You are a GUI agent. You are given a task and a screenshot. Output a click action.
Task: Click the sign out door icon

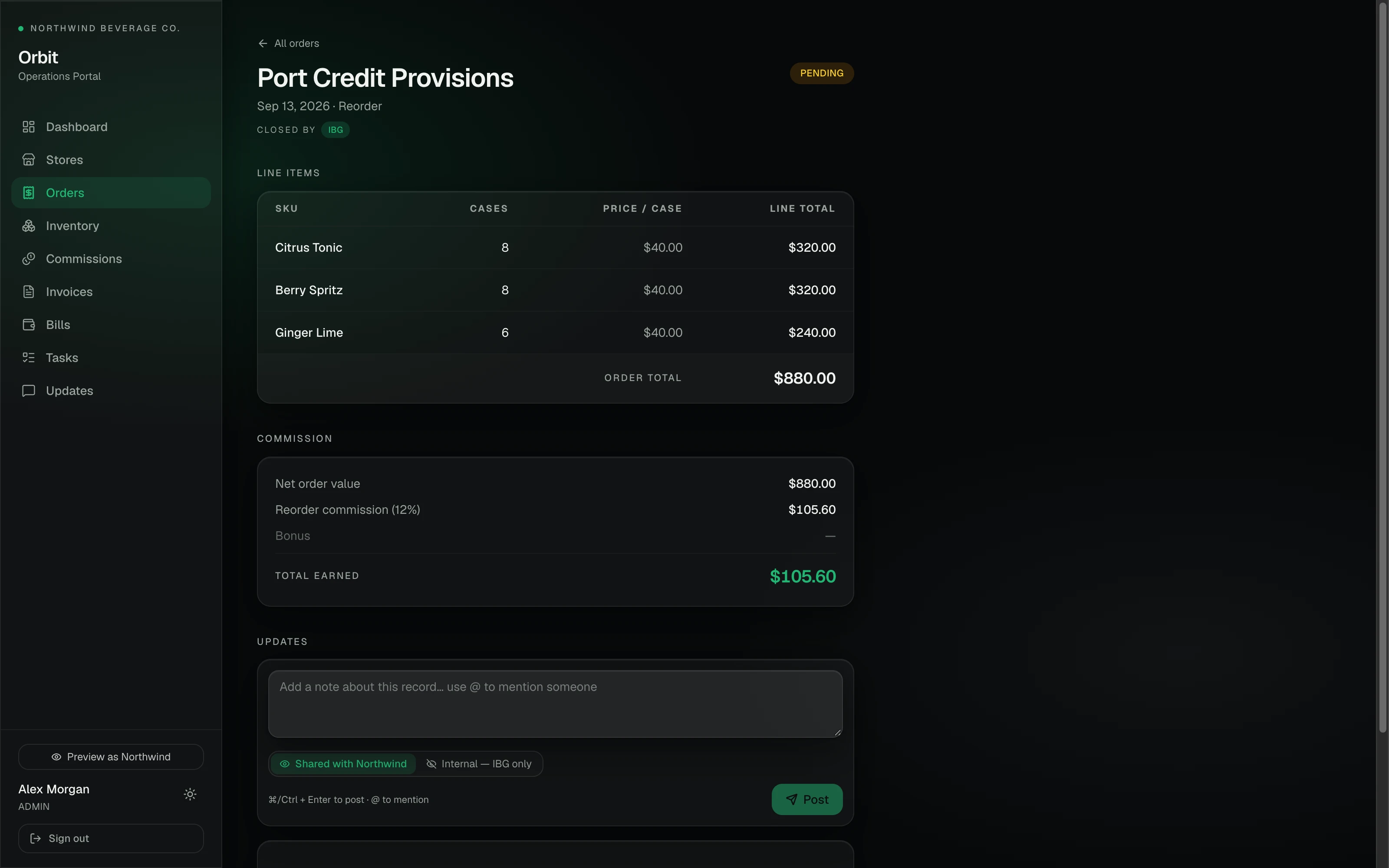36,839
